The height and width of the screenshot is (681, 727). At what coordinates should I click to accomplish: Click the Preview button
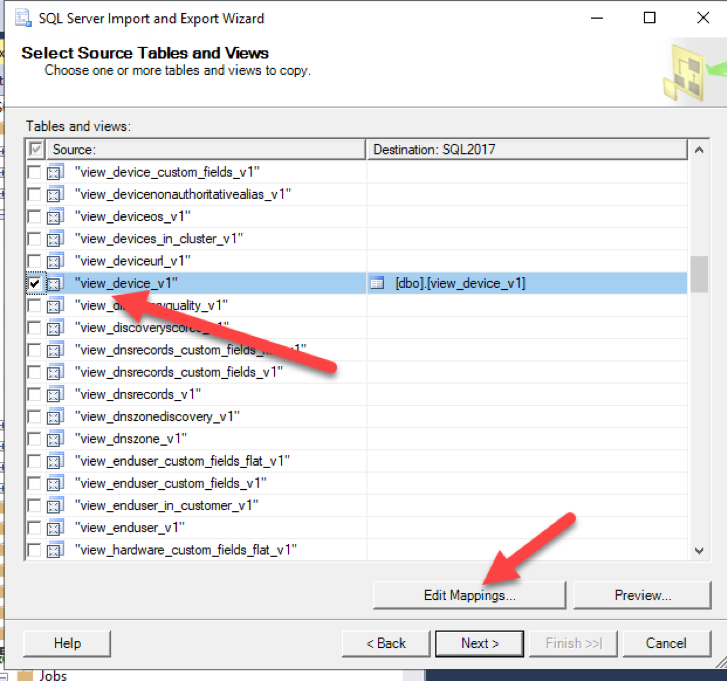[643, 594]
